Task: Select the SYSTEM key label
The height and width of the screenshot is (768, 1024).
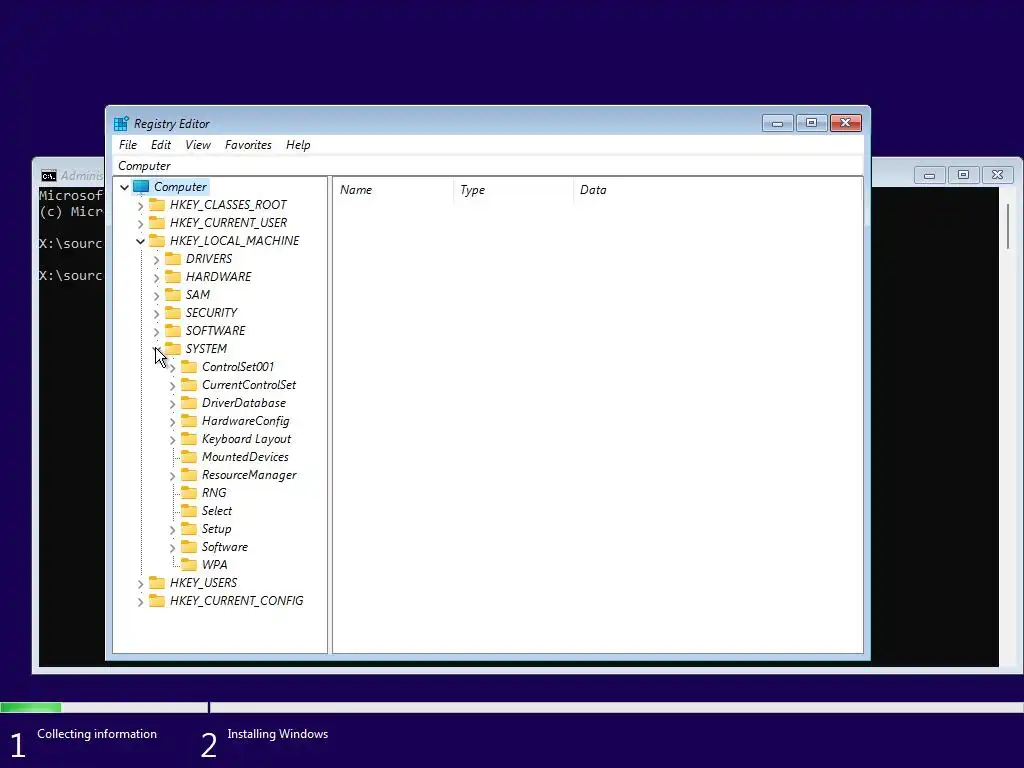Action: [206, 349]
